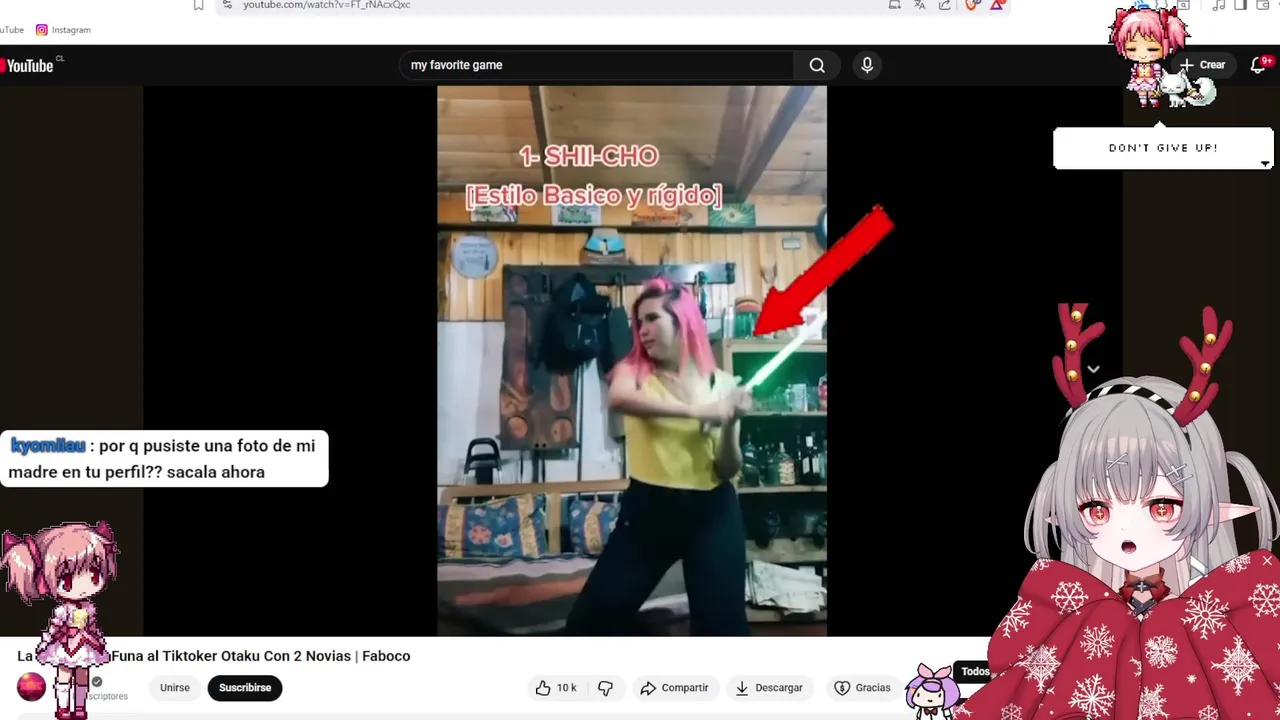Click the browser address bar URL
The width and height of the screenshot is (1280, 720).
327,5
